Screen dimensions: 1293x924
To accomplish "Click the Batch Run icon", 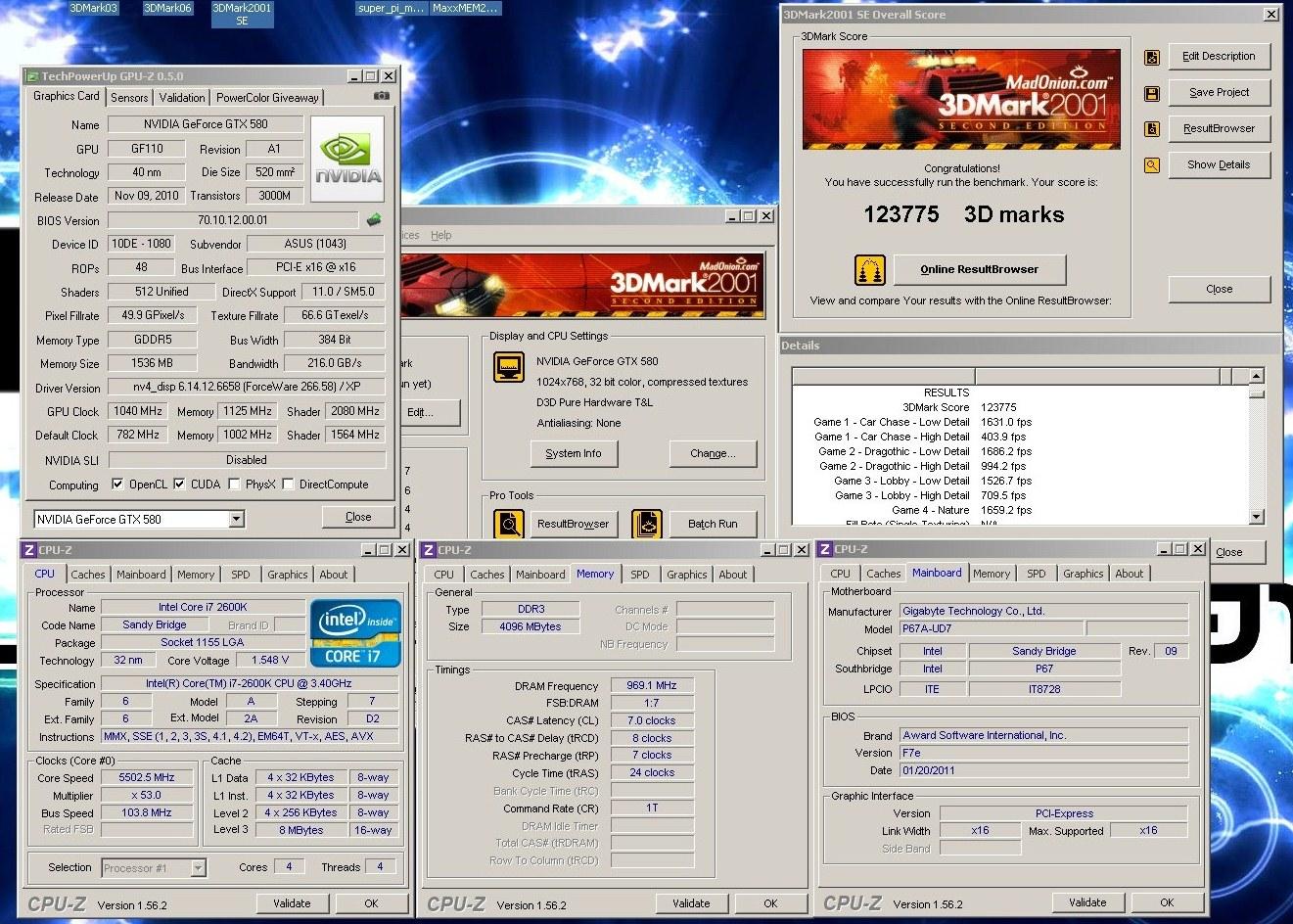I will click(647, 524).
